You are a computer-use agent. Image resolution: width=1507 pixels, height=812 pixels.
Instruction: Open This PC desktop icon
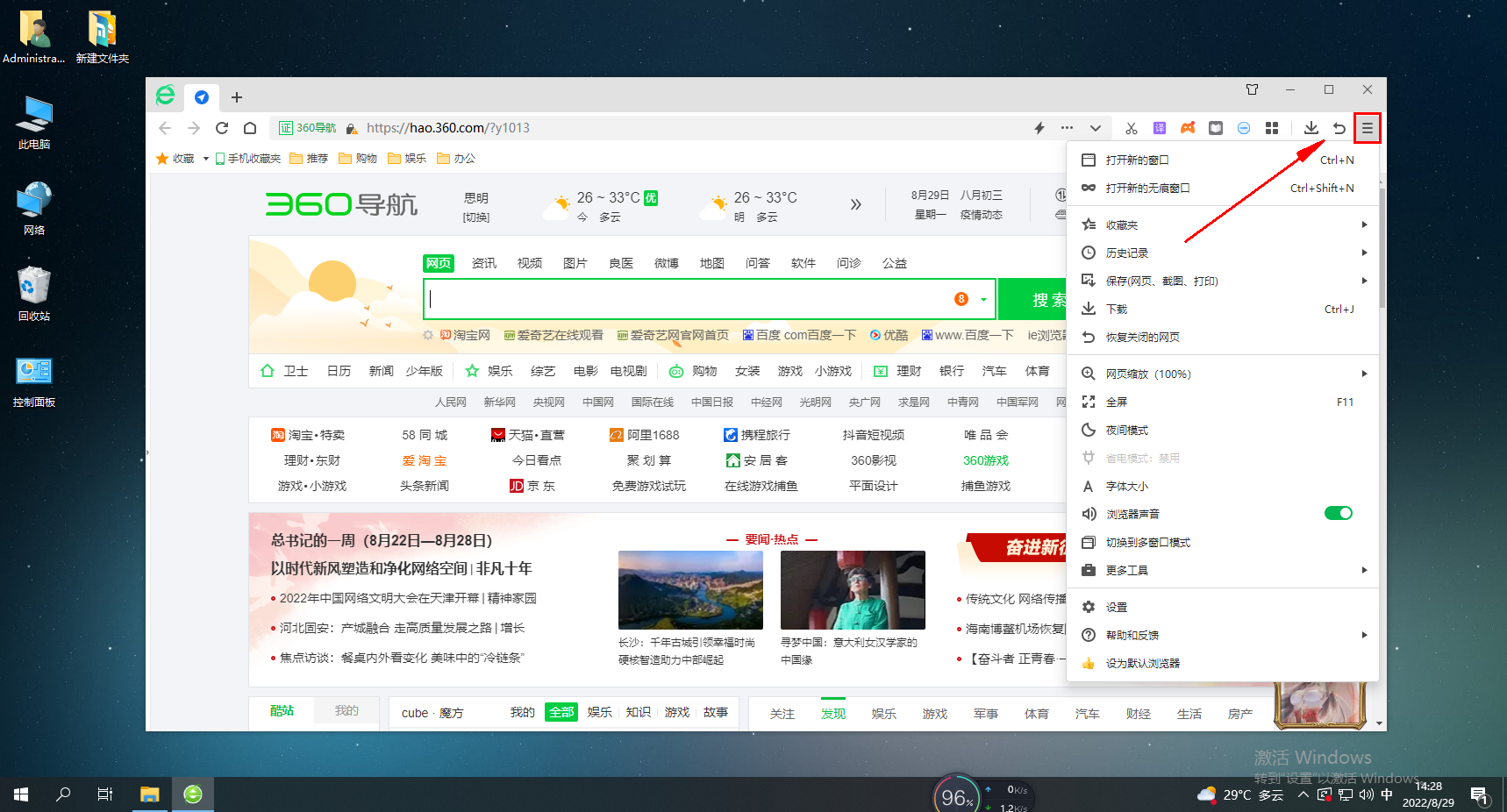pyautogui.click(x=34, y=123)
